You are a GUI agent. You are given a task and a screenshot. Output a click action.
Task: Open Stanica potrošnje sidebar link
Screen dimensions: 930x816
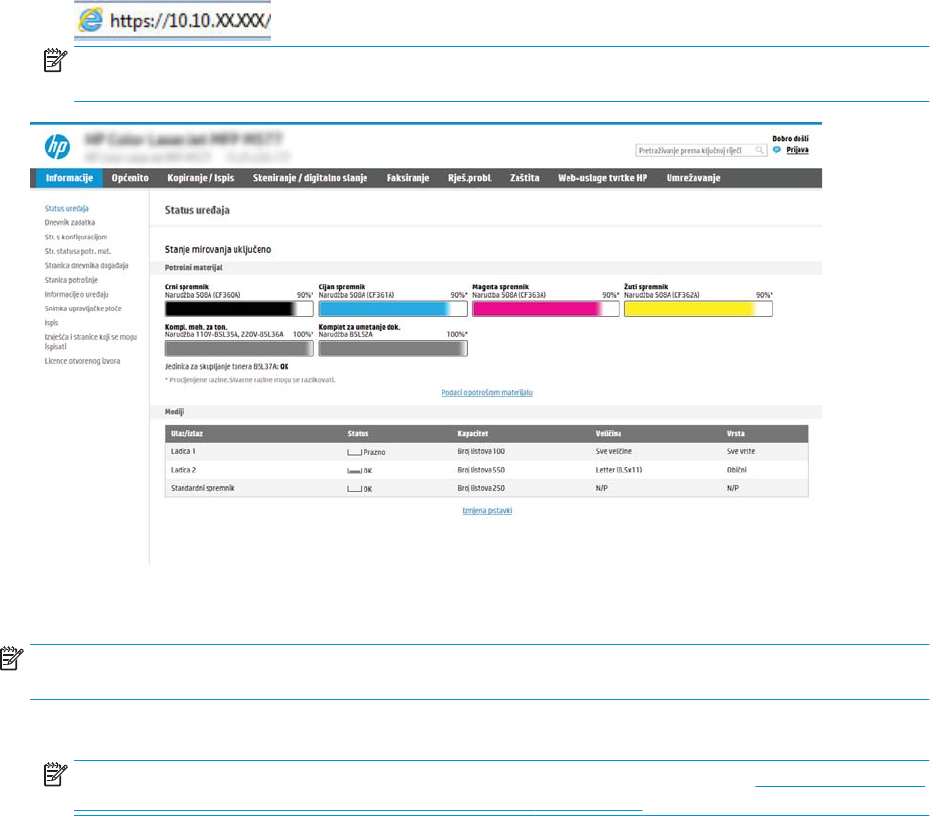click(x=71, y=280)
